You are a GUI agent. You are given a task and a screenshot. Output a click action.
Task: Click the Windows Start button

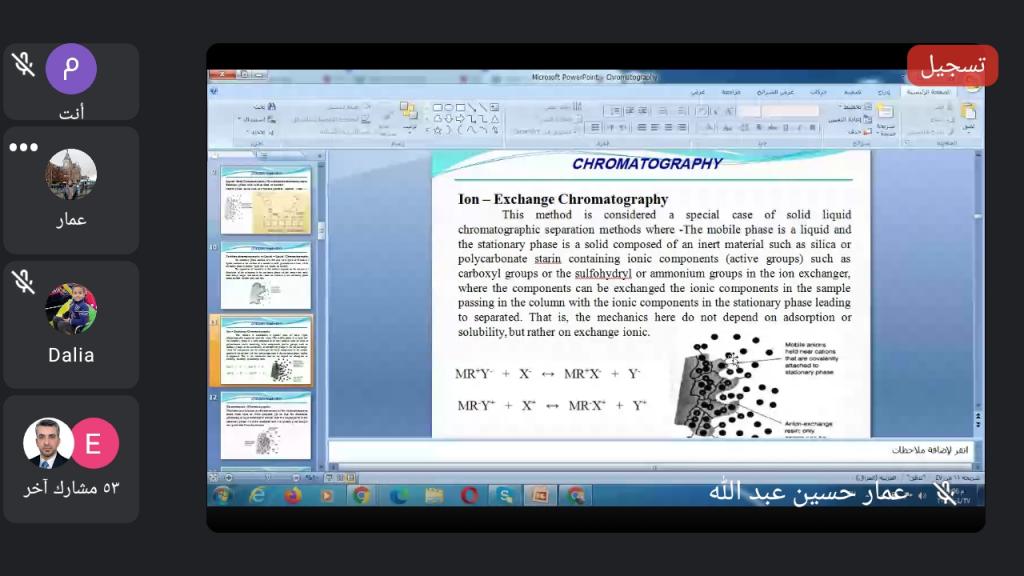(222, 495)
